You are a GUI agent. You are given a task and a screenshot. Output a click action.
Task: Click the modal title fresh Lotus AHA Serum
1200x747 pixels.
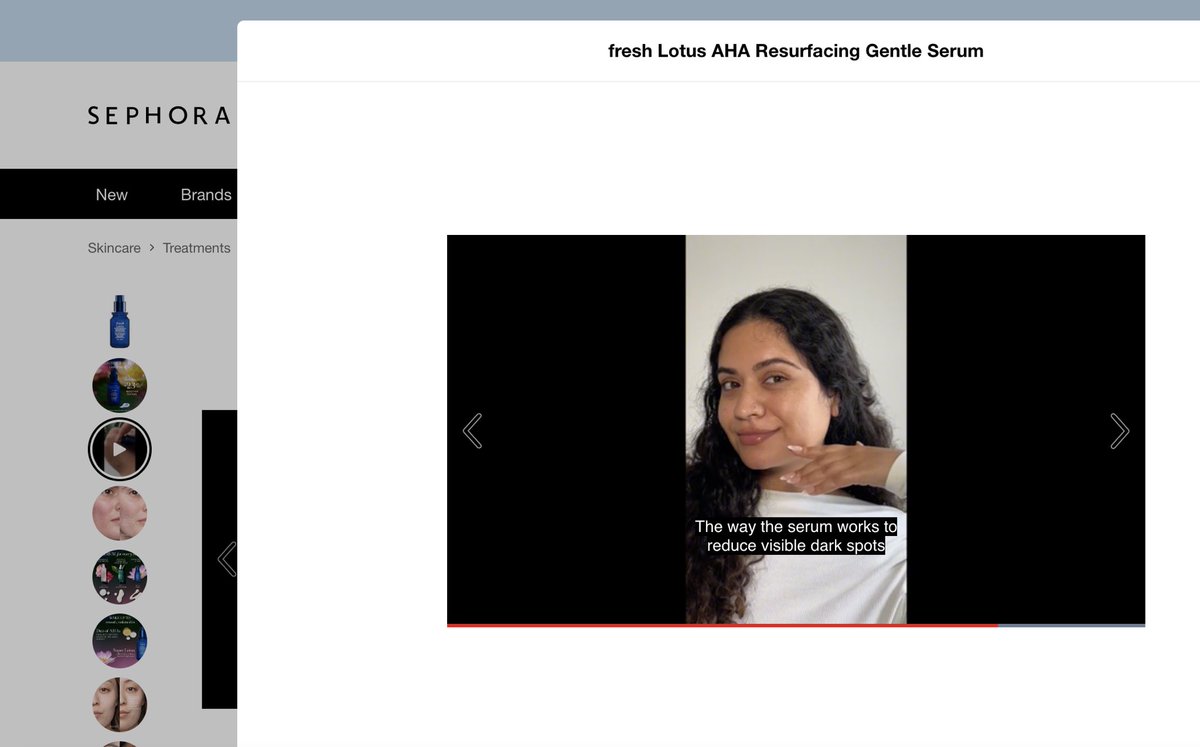[x=796, y=51]
